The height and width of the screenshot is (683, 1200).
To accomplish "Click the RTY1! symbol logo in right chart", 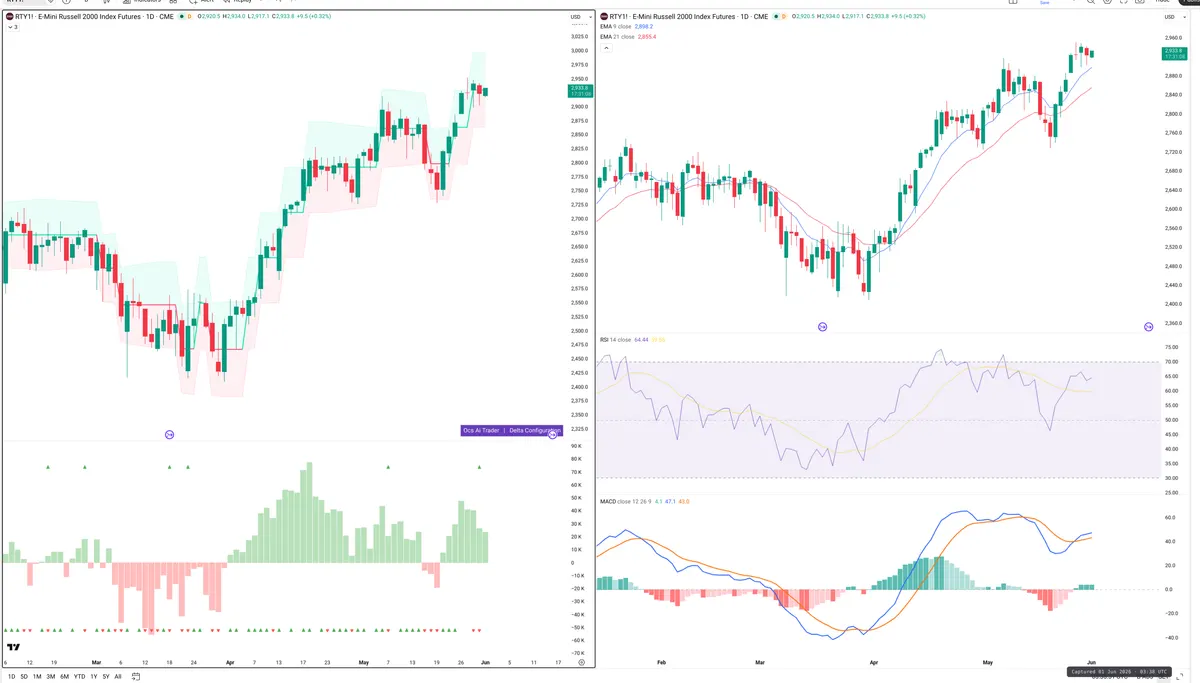I will (603, 17).
